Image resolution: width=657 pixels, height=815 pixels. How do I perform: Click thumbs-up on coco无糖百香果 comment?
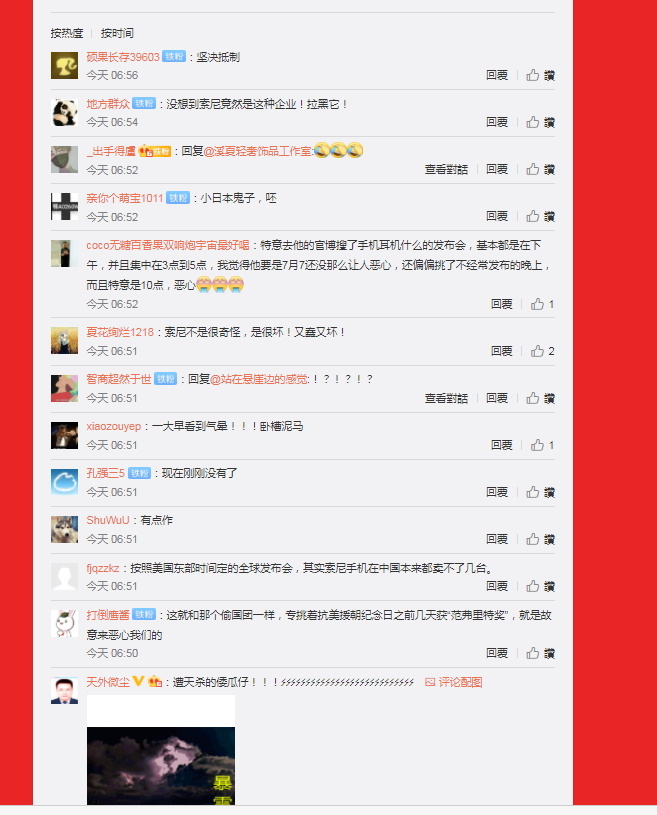coord(542,304)
